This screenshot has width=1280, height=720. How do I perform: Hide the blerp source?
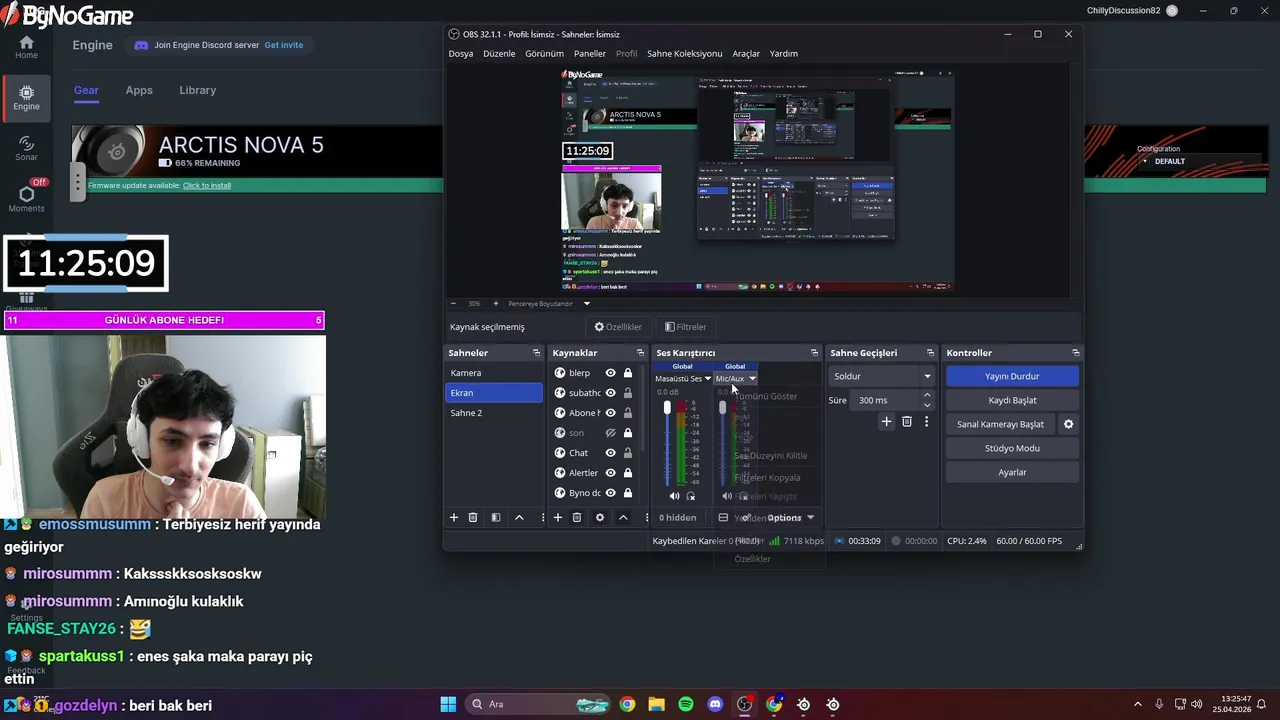(610, 373)
